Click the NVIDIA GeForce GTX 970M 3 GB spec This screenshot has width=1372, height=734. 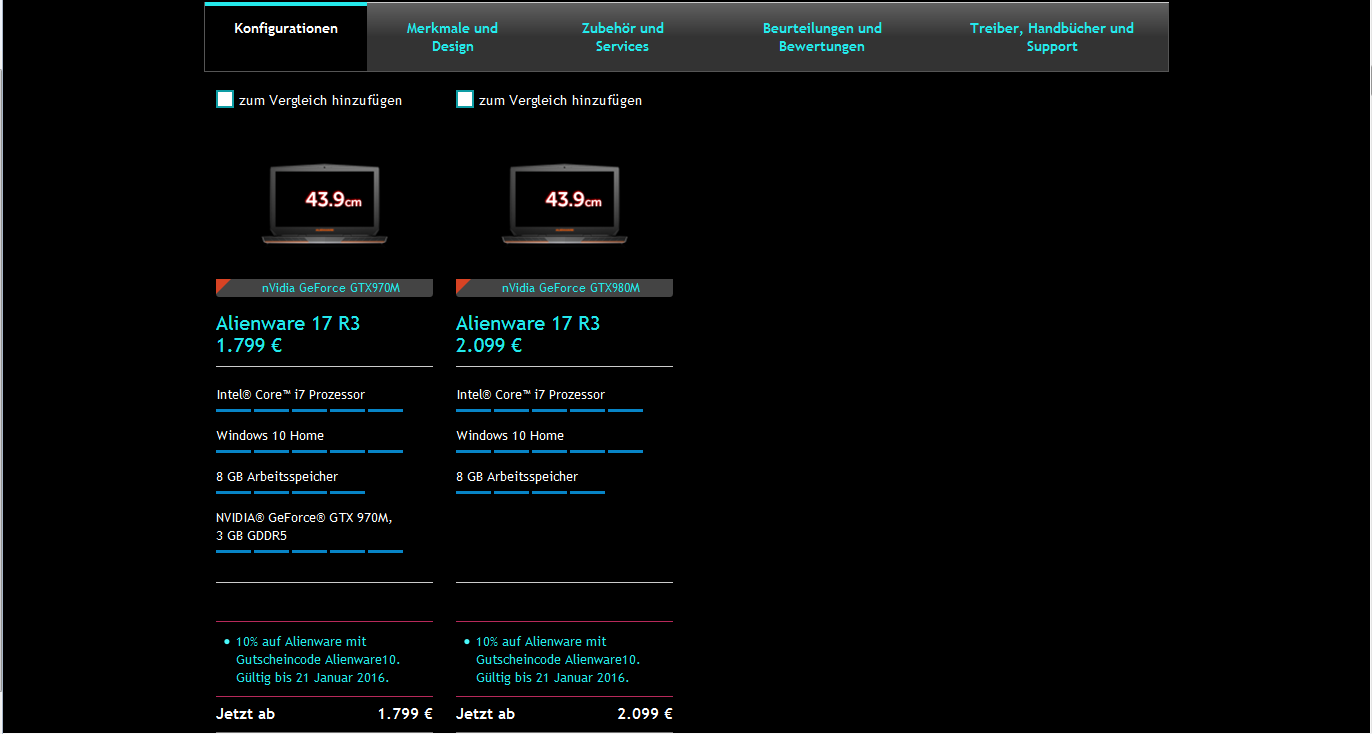pos(305,526)
